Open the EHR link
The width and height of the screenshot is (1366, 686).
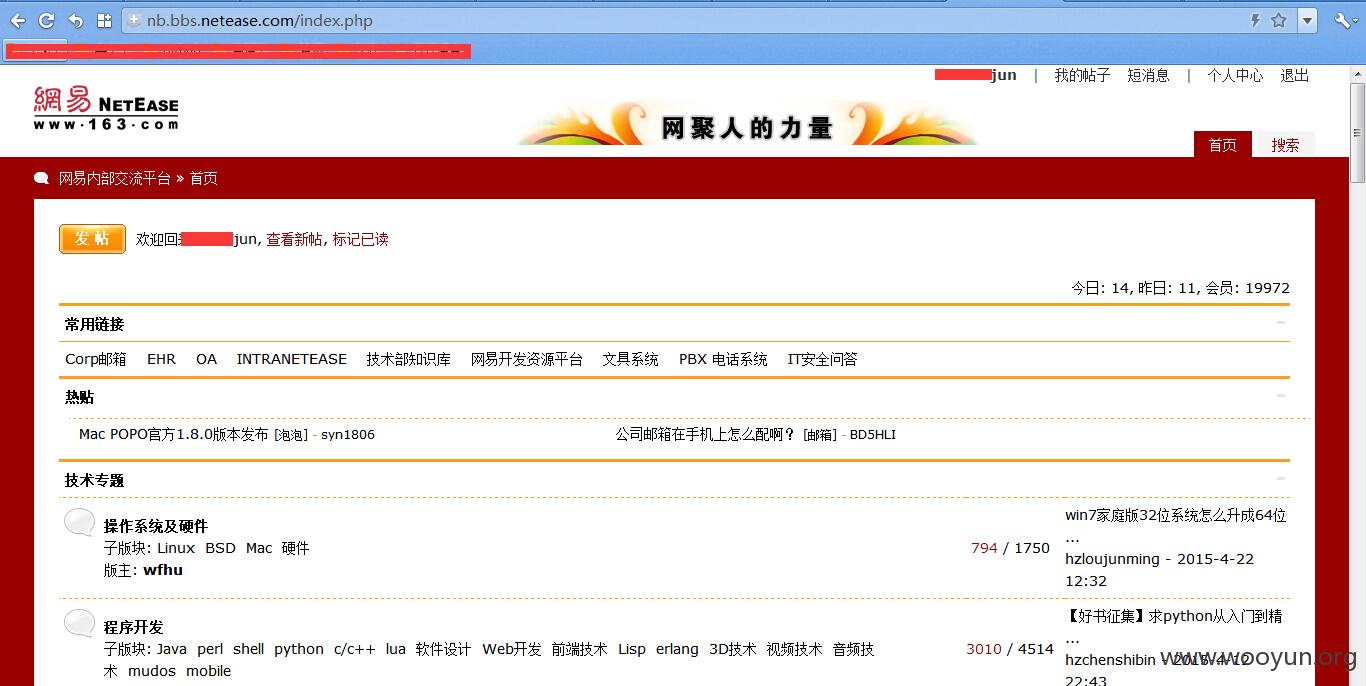pyautogui.click(x=161, y=359)
